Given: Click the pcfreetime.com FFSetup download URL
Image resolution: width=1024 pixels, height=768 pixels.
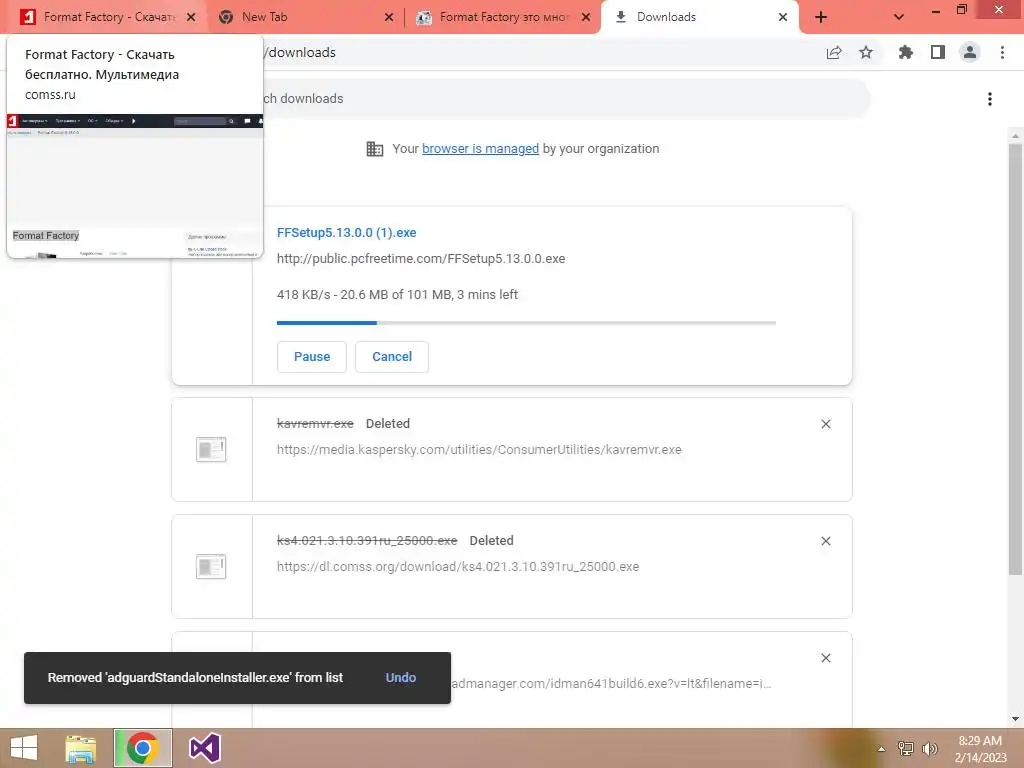Looking at the screenshot, I should point(421,259).
